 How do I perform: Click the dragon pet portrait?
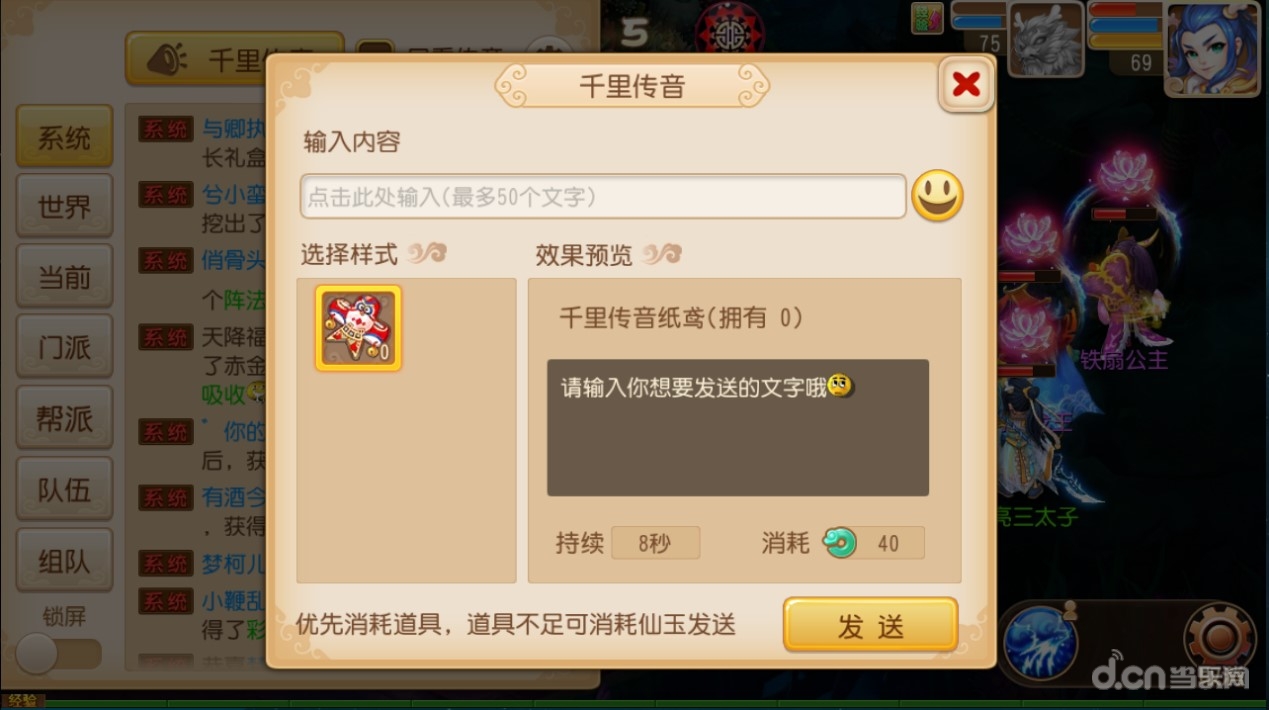coord(1045,39)
